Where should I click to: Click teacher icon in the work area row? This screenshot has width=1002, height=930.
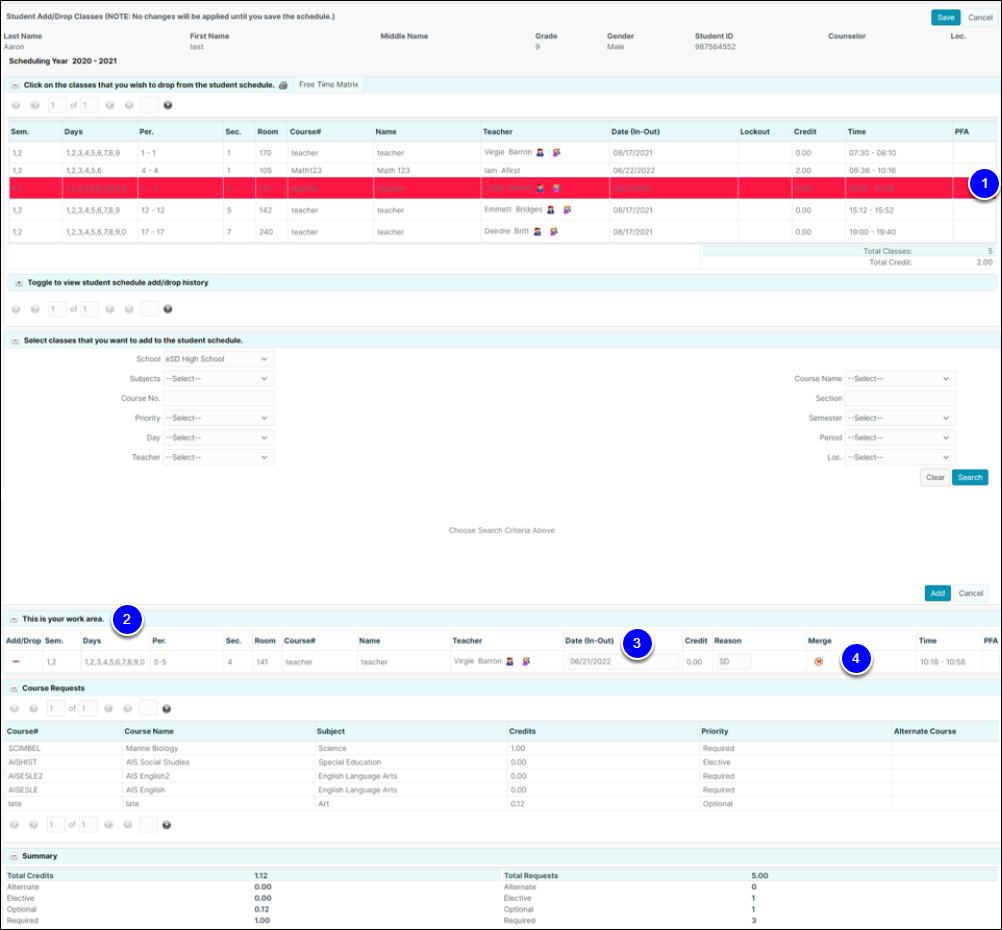tap(510, 662)
